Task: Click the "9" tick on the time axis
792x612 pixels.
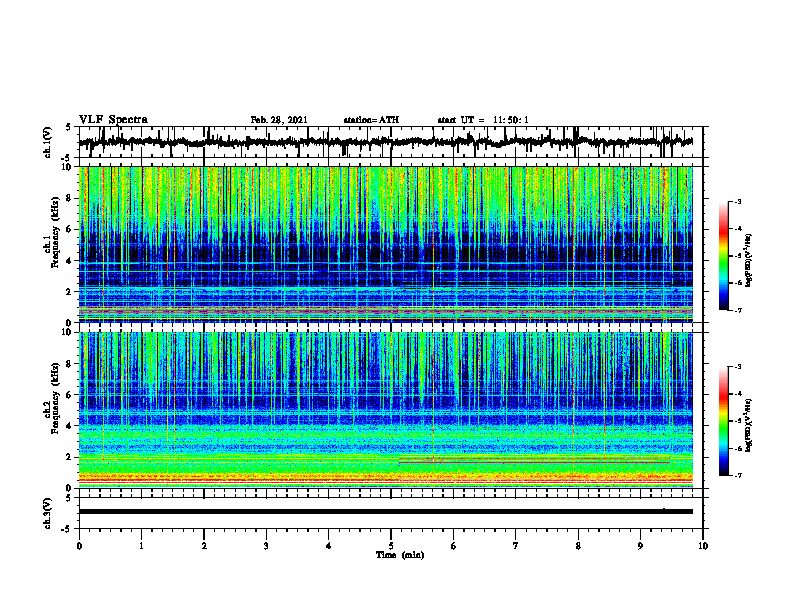Action: [x=640, y=546]
